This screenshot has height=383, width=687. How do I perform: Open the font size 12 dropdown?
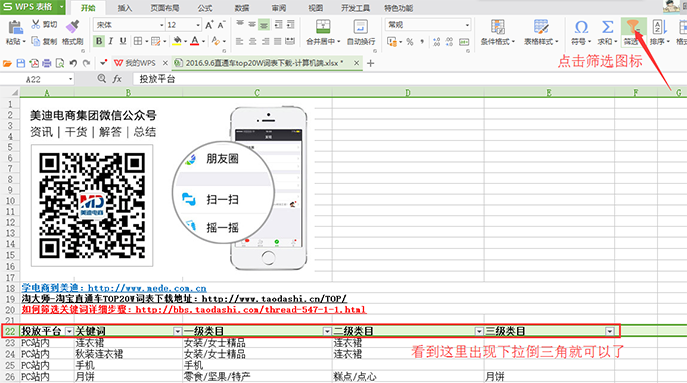click(198, 25)
